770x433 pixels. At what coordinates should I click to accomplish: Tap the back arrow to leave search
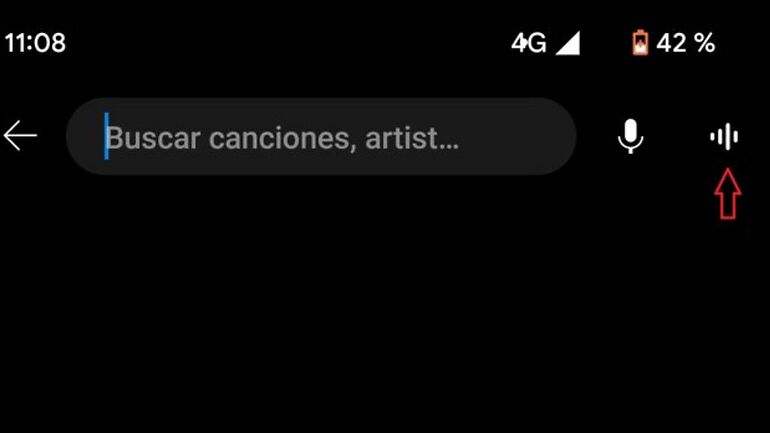point(20,135)
